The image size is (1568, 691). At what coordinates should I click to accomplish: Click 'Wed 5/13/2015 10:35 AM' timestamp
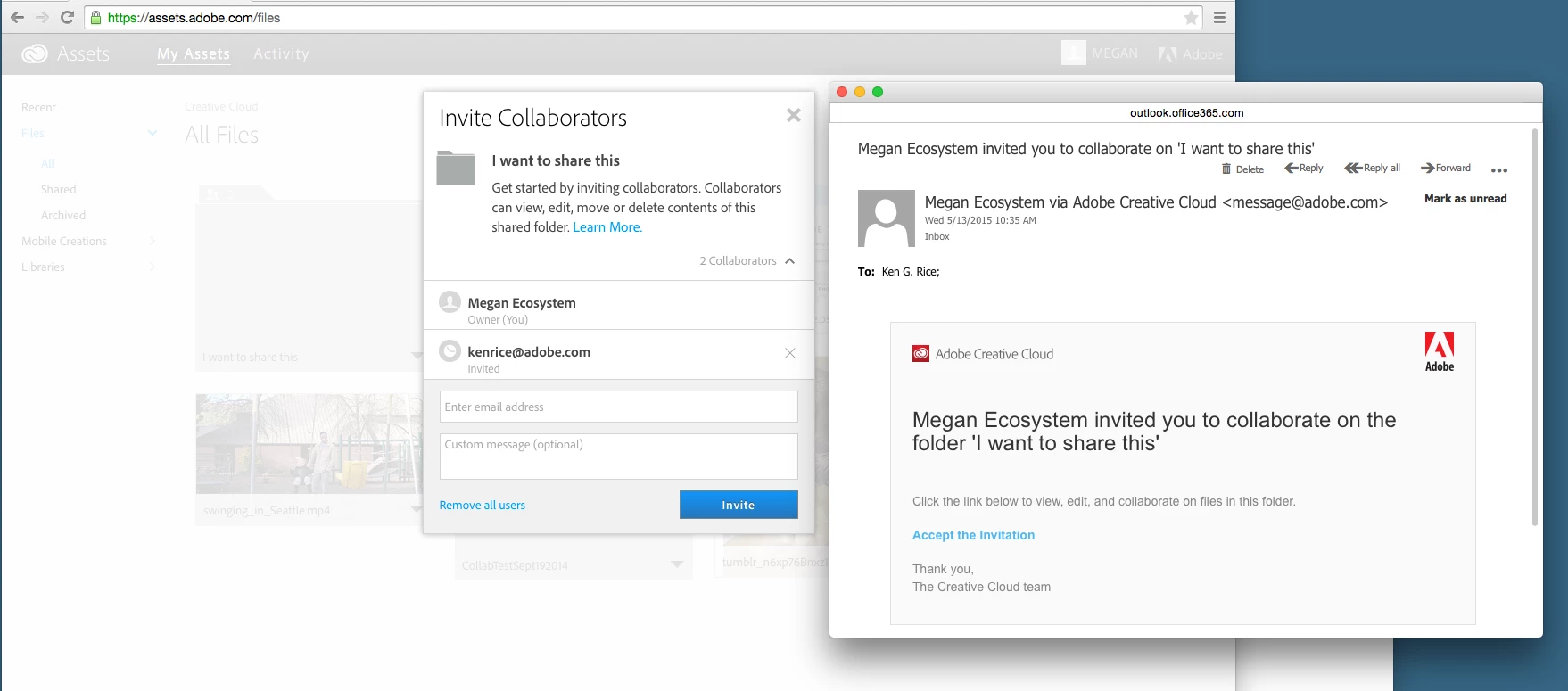click(980, 220)
